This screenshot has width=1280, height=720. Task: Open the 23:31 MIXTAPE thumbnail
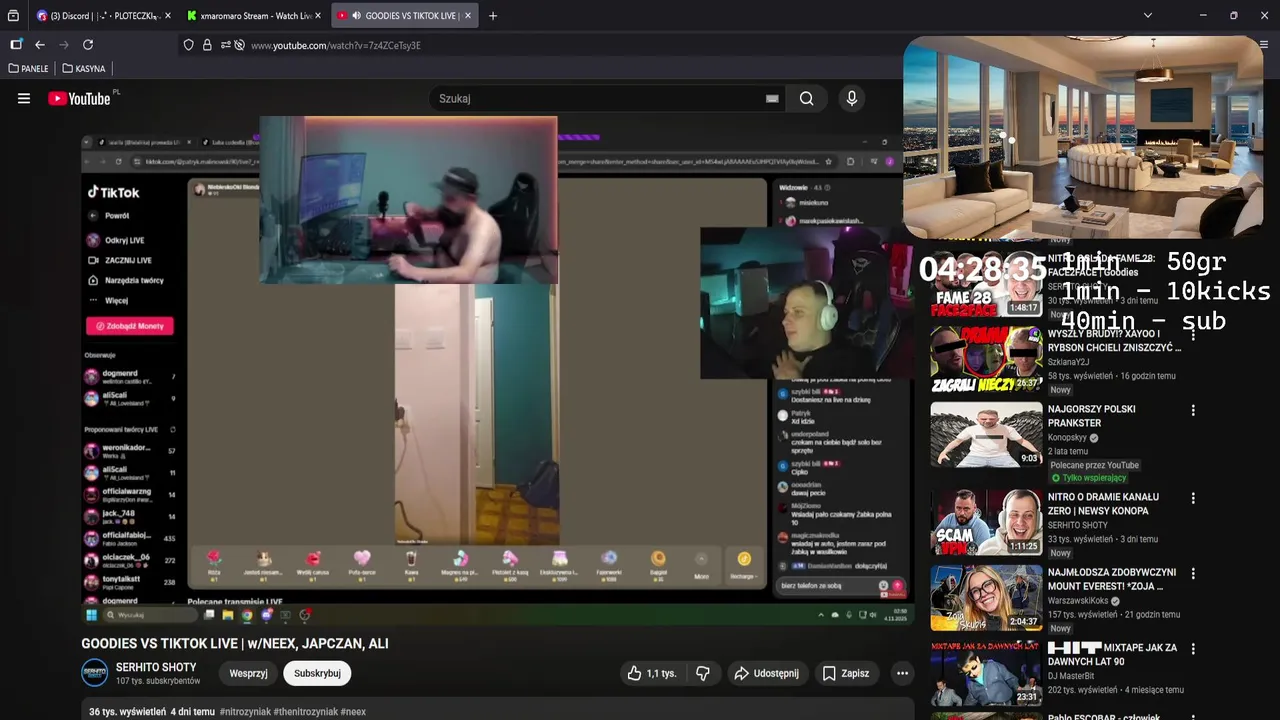[x=986, y=673]
